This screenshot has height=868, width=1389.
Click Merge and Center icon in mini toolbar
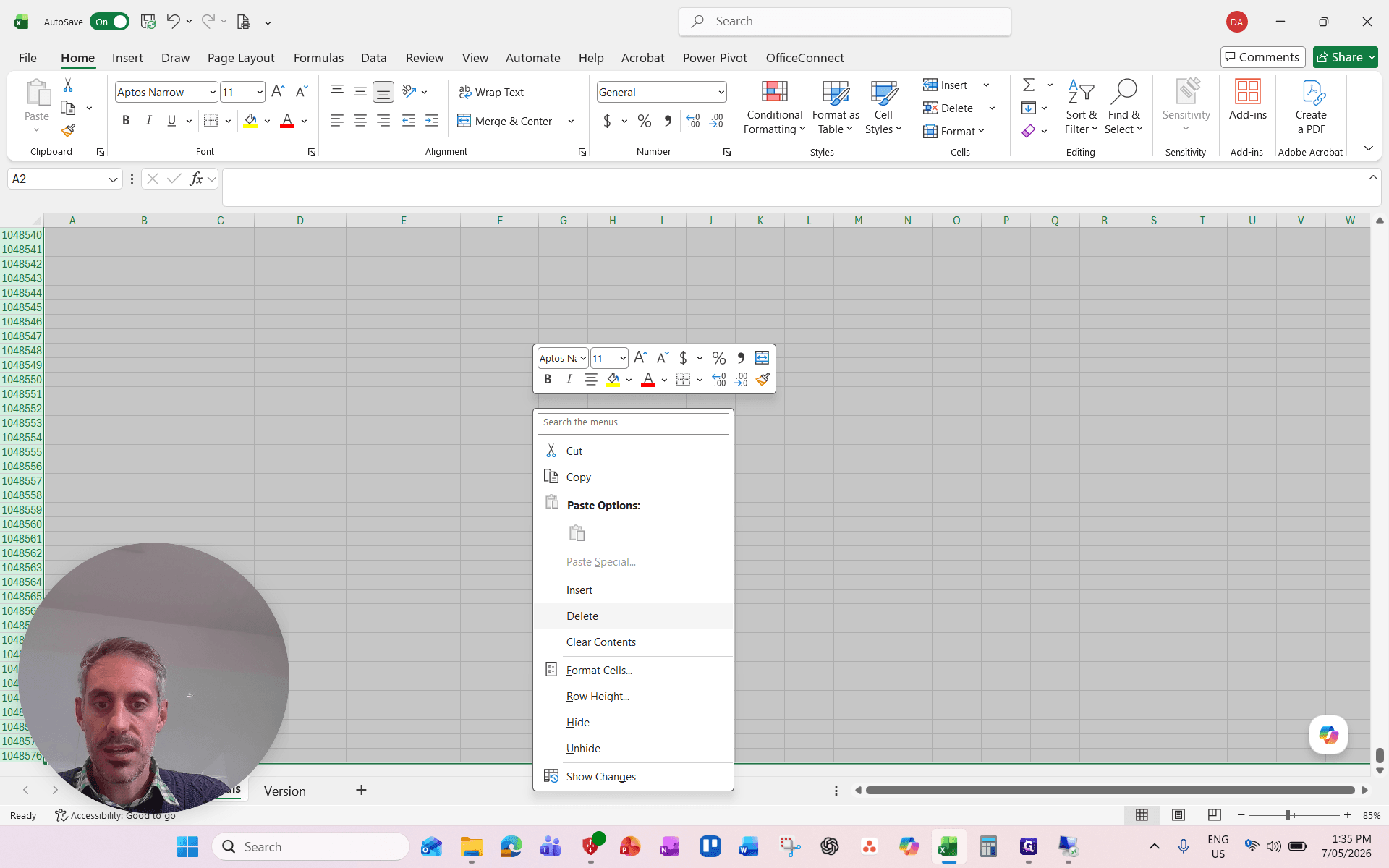pyautogui.click(x=762, y=358)
